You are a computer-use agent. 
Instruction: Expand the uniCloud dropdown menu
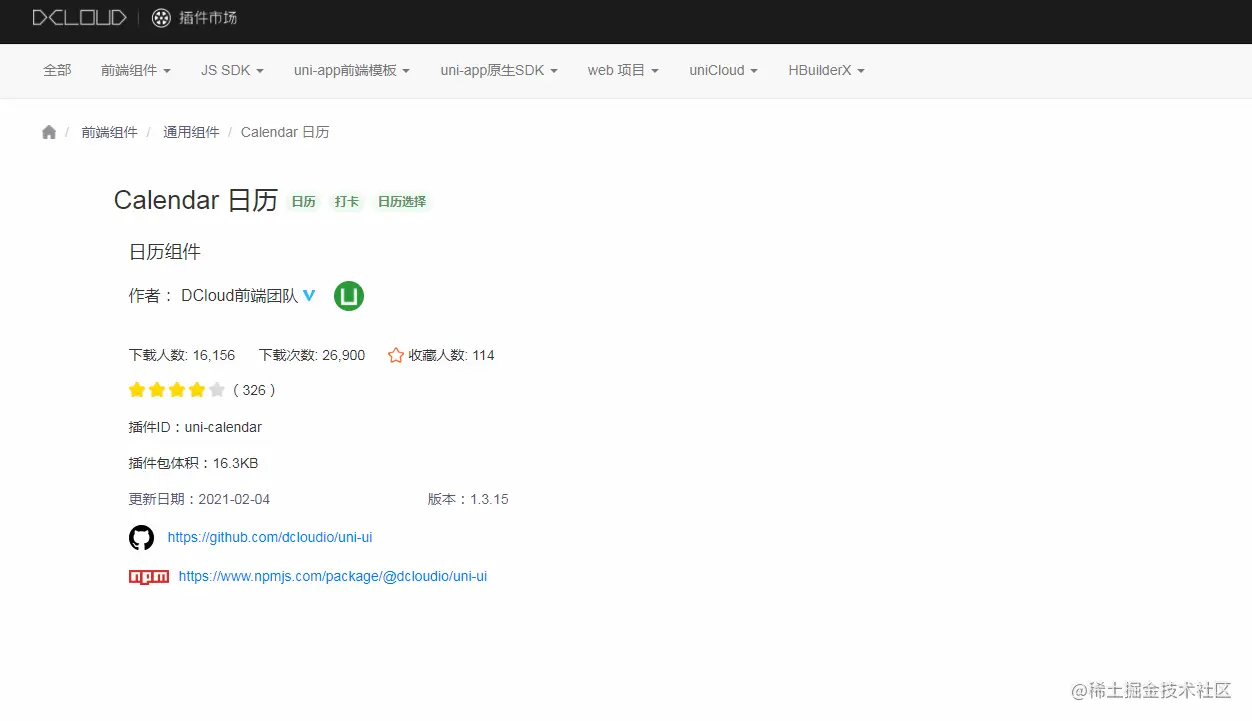[x=723, y=70]
